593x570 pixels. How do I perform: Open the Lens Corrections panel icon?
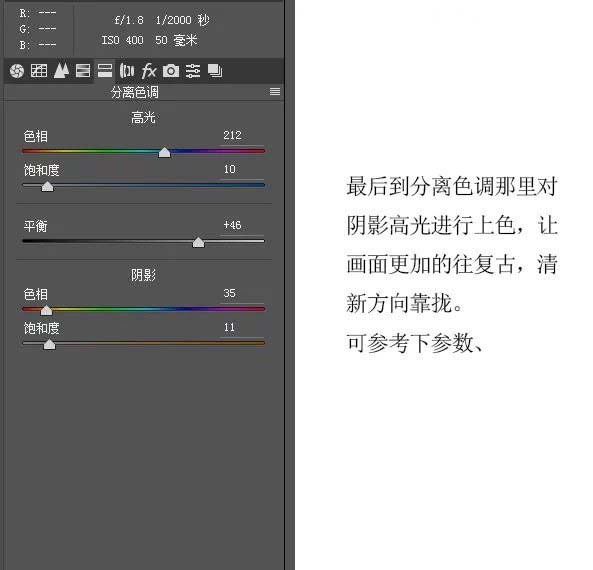(x=127, y=71)
